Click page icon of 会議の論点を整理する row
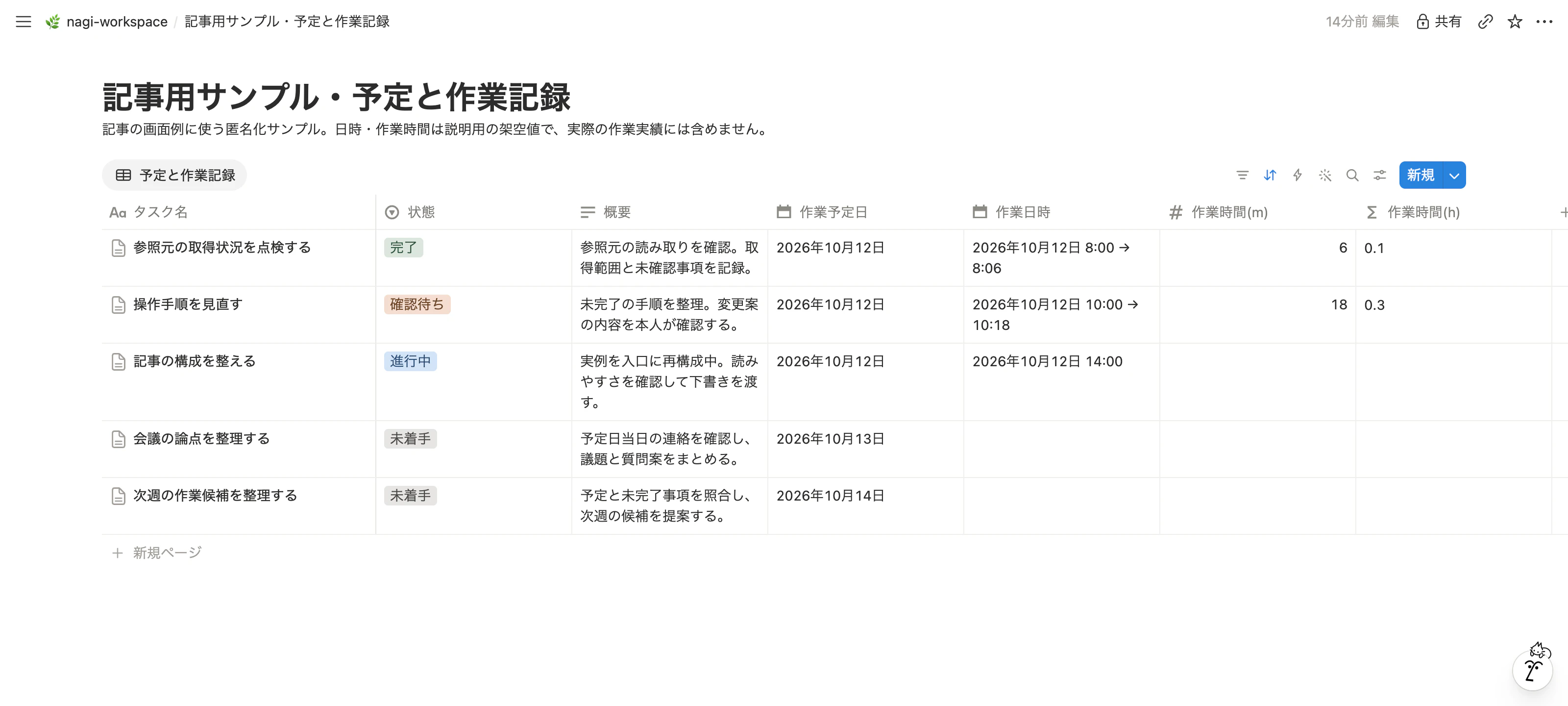The image size is (1568, 706). (119, 439)
